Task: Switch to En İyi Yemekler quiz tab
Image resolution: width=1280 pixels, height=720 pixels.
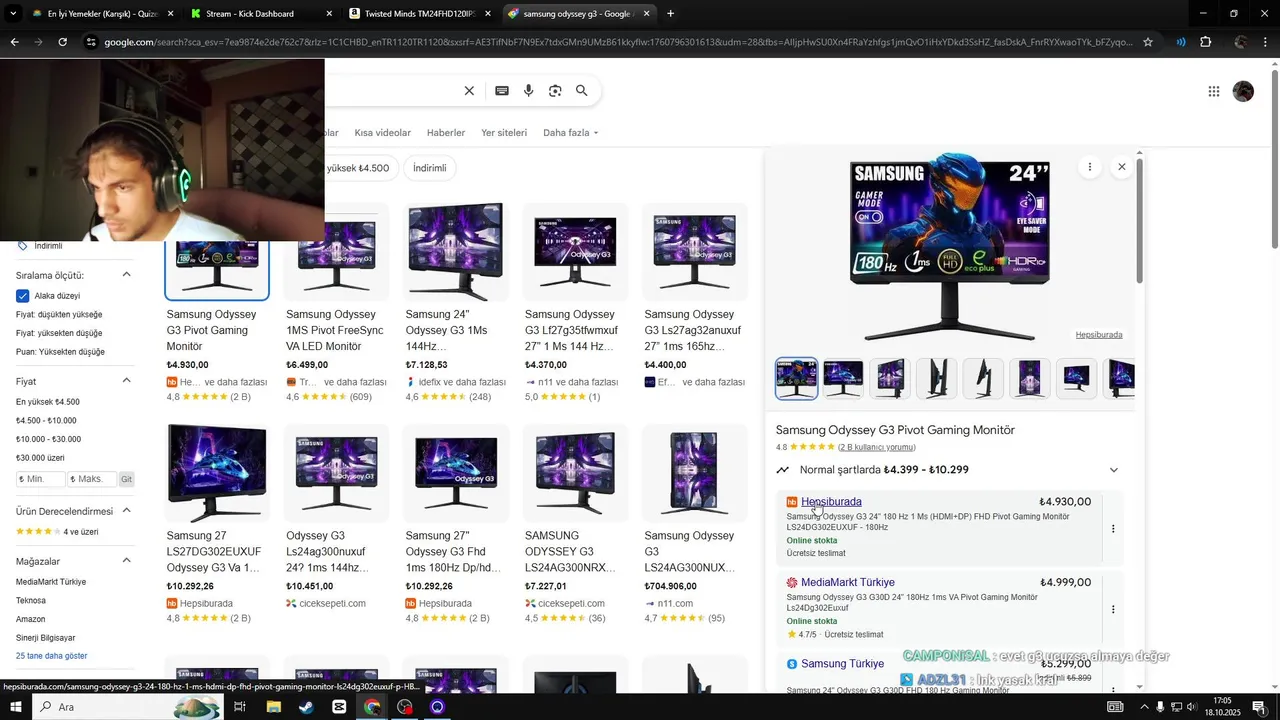Action: coord(100,14)
